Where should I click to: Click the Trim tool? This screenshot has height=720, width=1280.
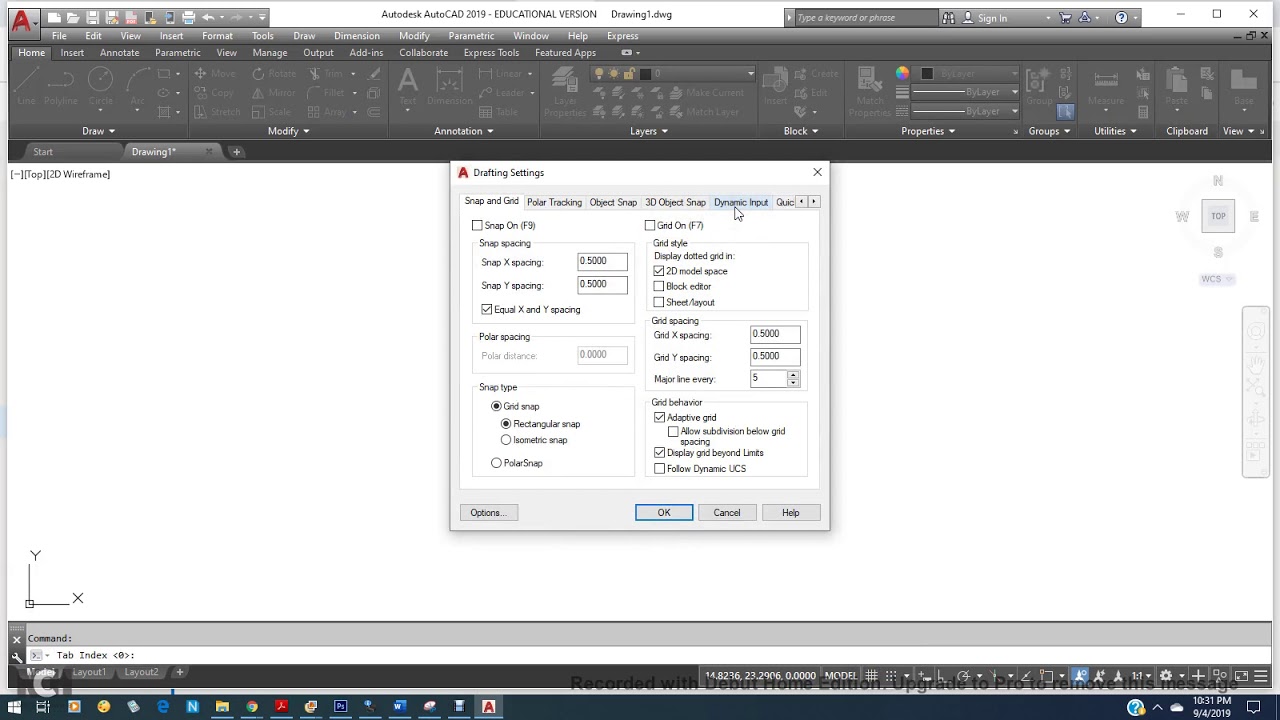[326, 73]
